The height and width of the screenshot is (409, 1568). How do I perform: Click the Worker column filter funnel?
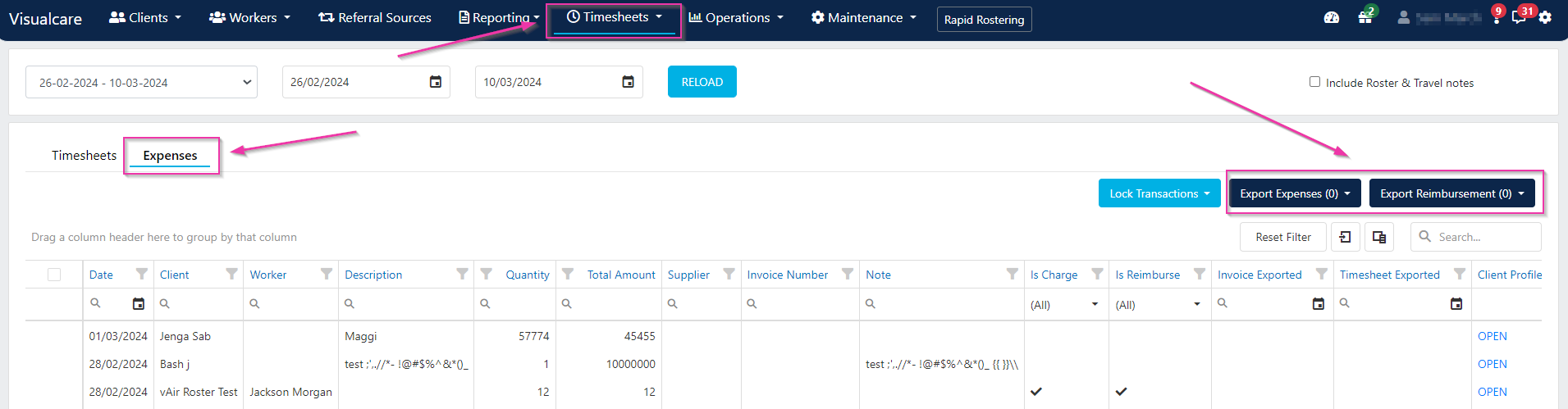[x=327, y=274]
